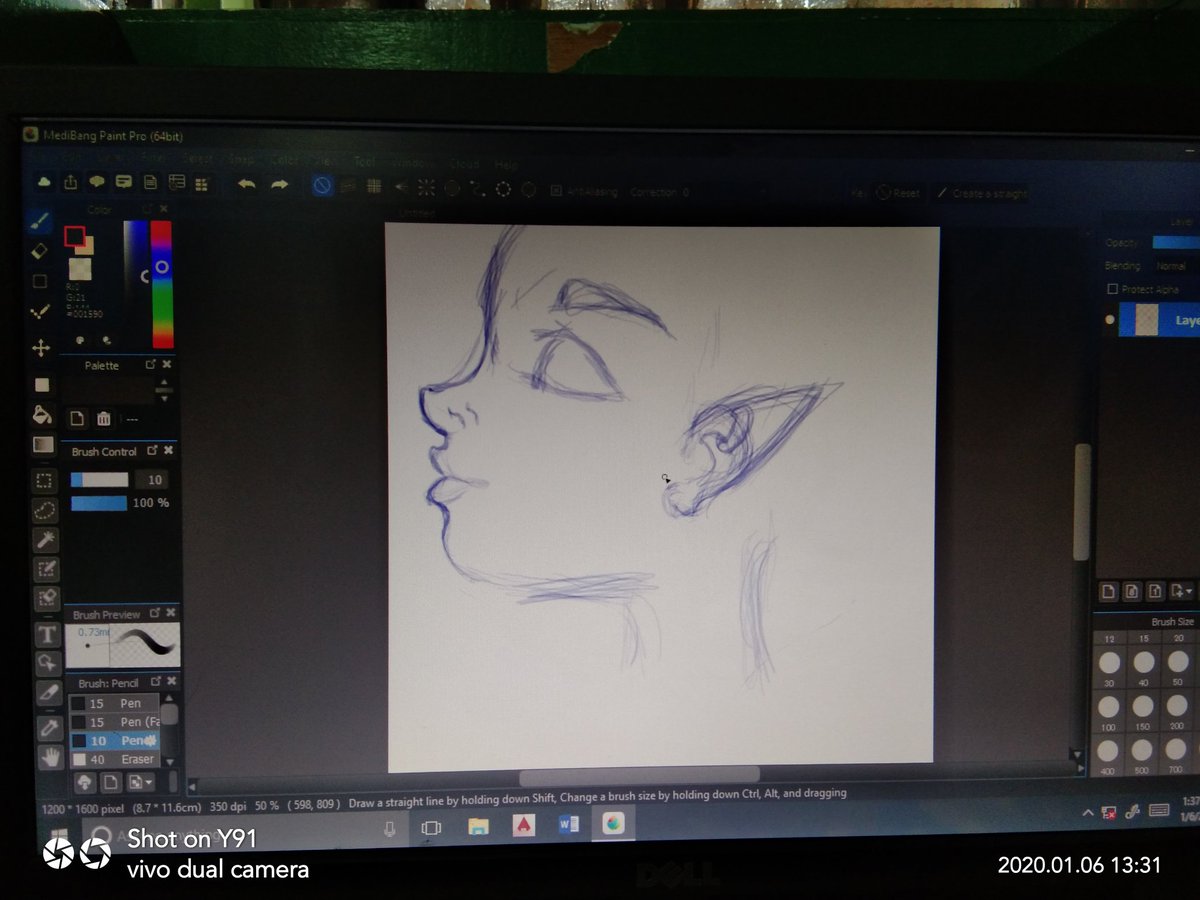
Task: Pop out the Palette panel
Action: (x=151, y=365)
